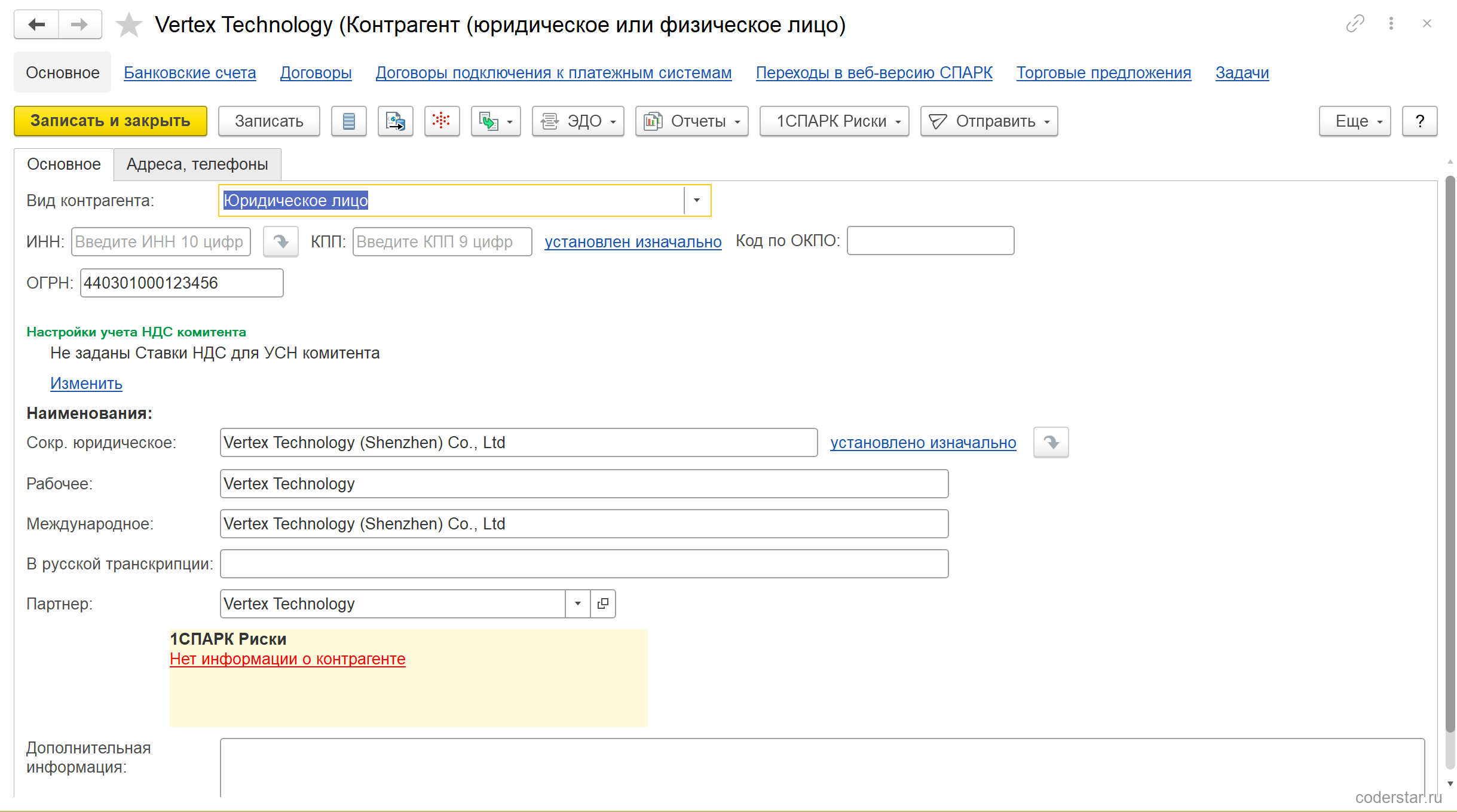The width and height of the screenshot is (1457, 812).
Task: Click the В русской транскрипции field
Action: 584,564
